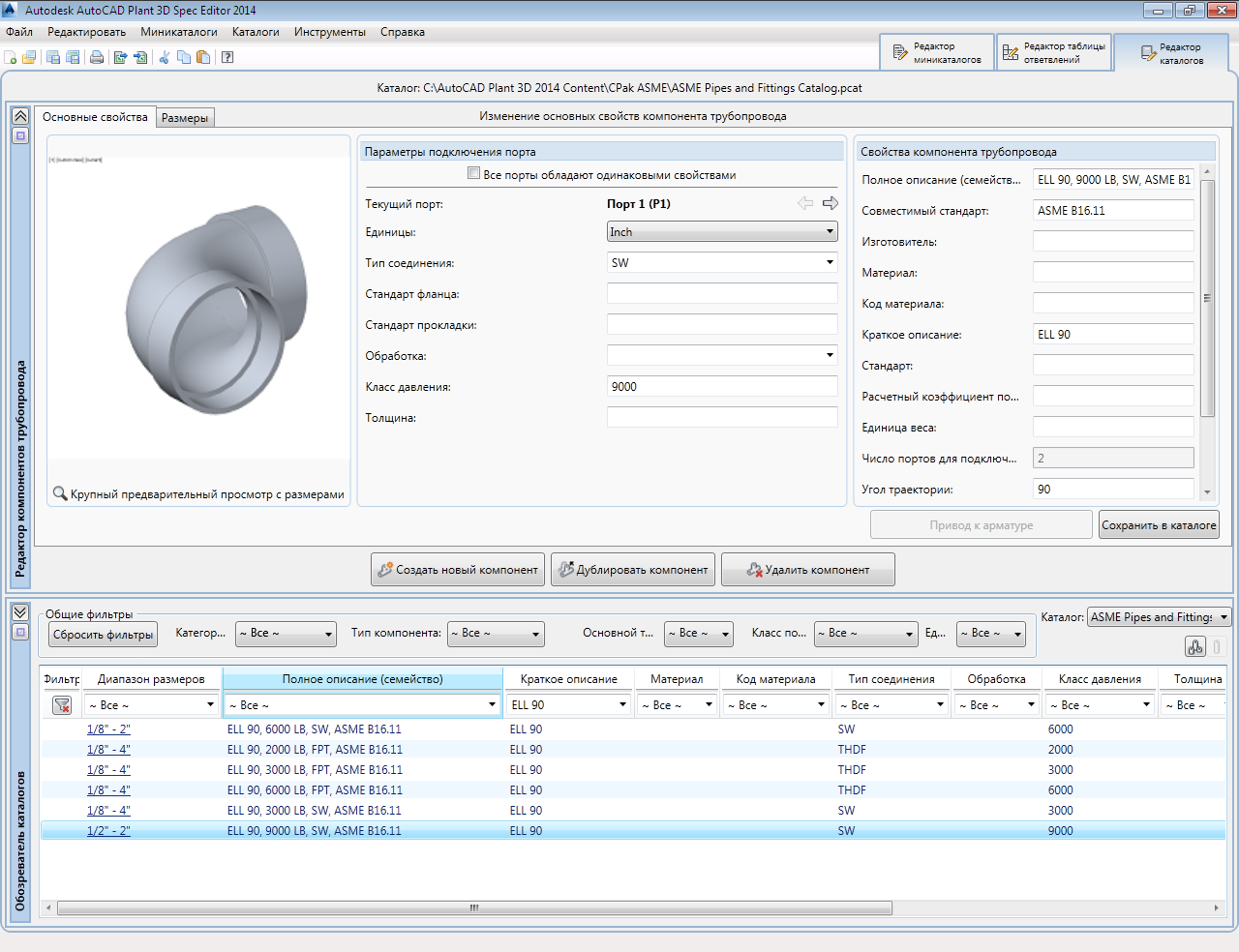Open Help via the question mark icon
The height and width of the screenshot is (952, 1239).
227,57
